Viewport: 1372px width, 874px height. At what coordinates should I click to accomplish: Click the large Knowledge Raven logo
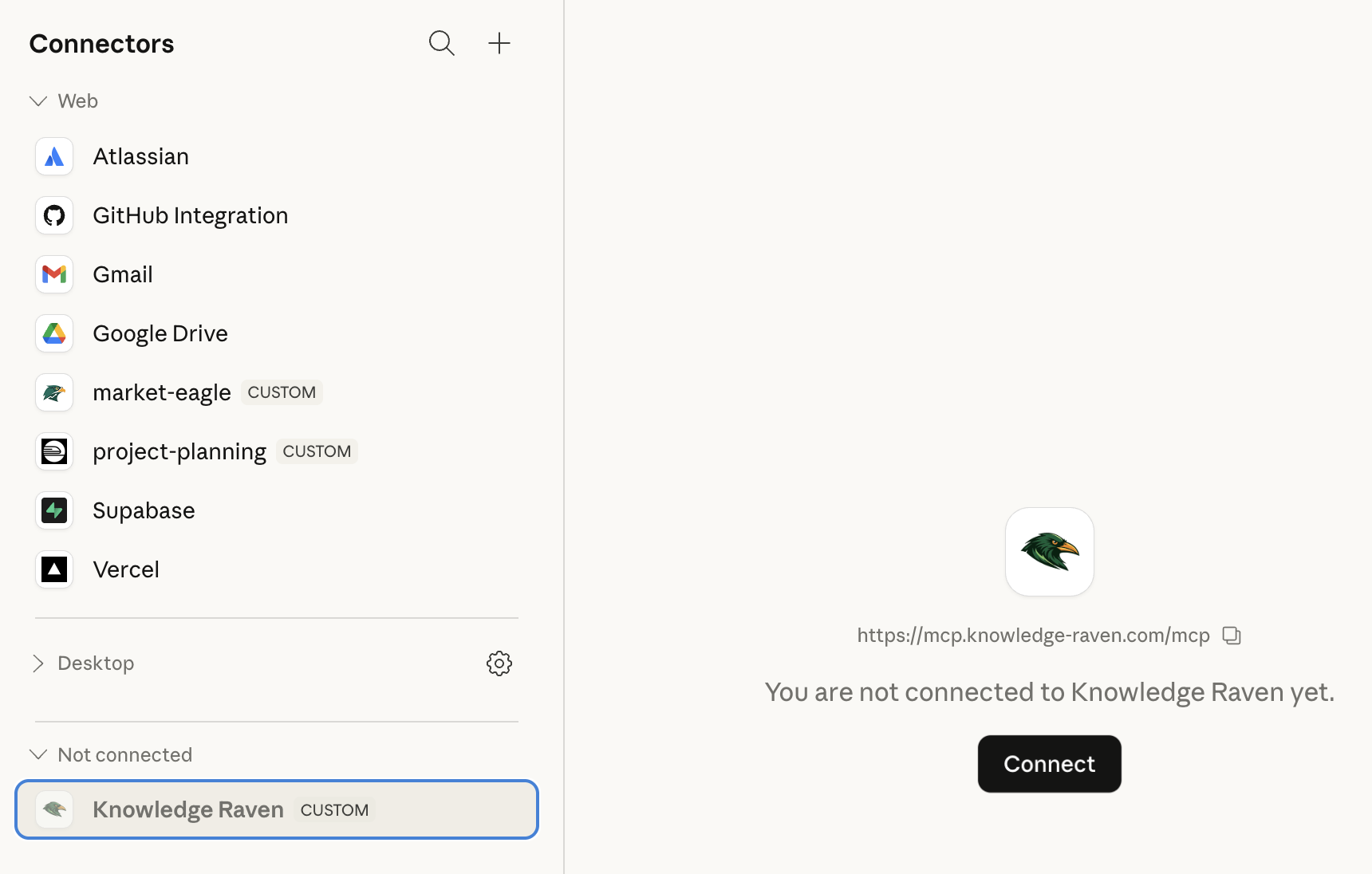click(x=1049, y=552)
